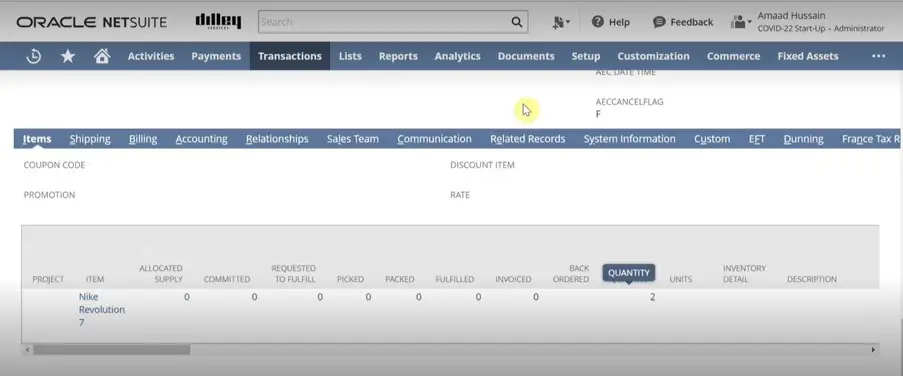Open the Activities menu

pos(151,56)
